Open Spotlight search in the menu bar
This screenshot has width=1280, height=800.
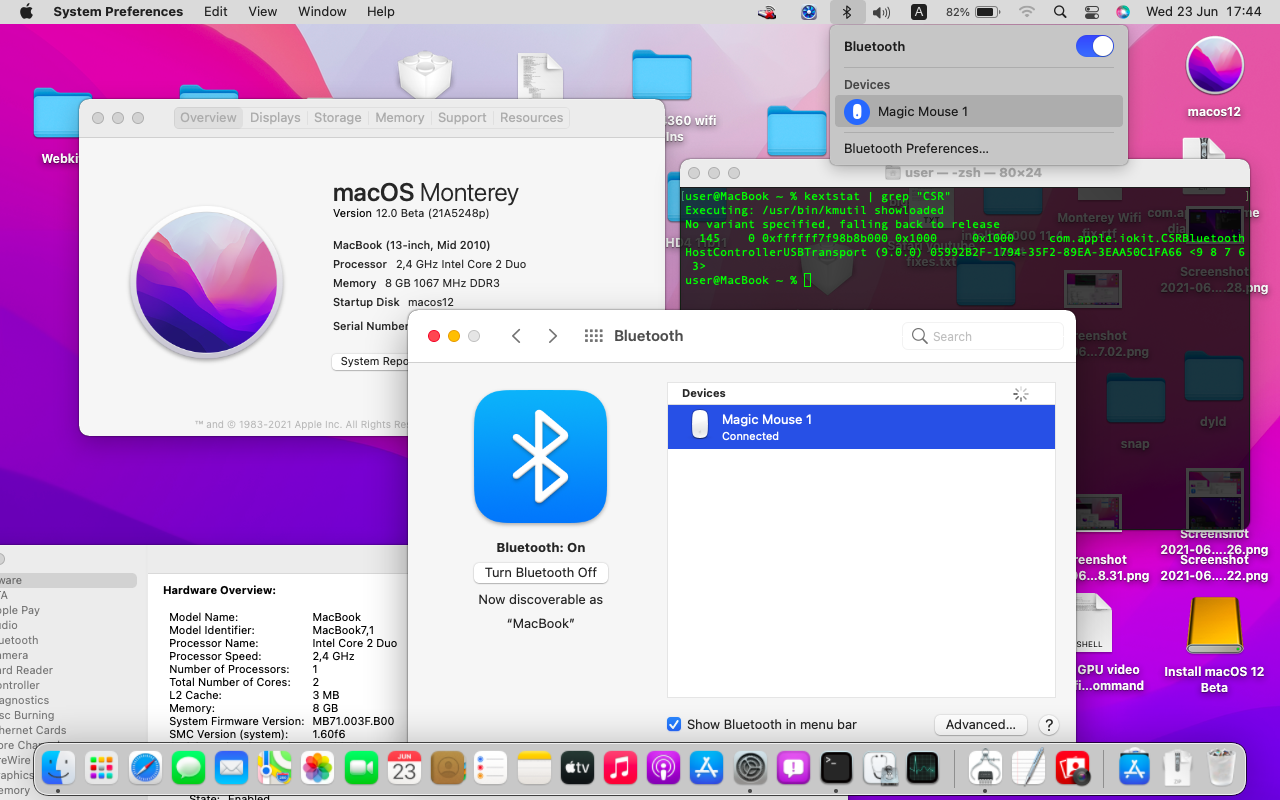pyautogui.click(x=1060, y=12)
